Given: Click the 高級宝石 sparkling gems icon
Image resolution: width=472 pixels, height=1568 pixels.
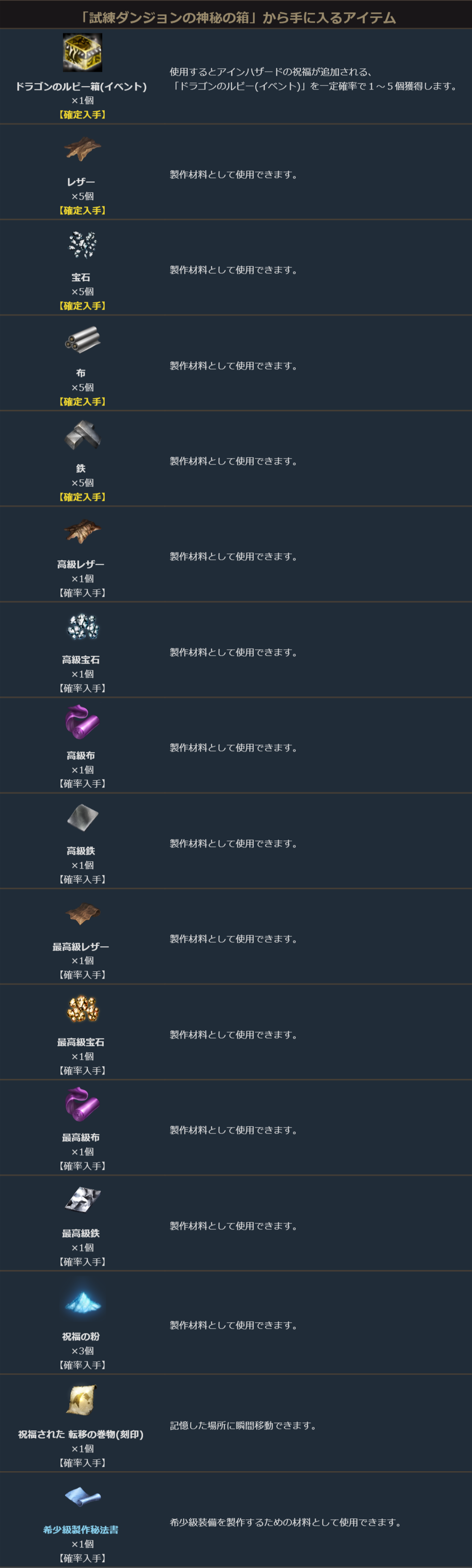Looking at the screenshot, I should tap(82, 626).
